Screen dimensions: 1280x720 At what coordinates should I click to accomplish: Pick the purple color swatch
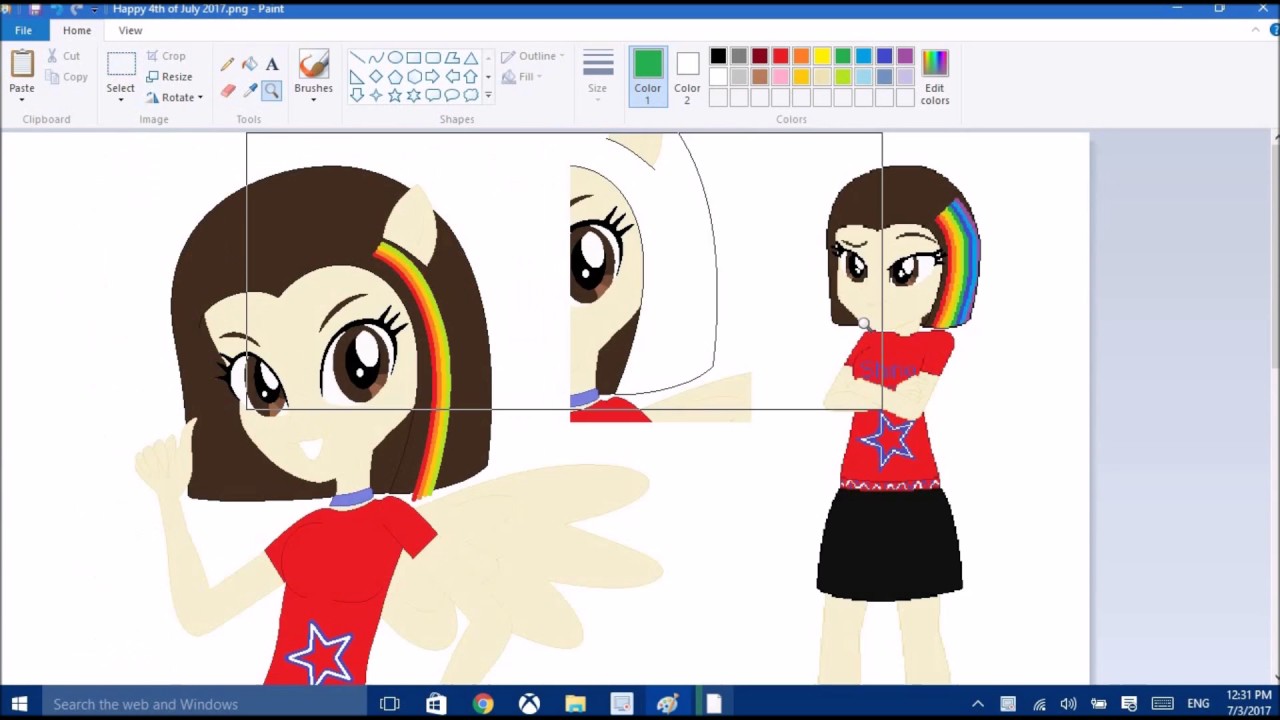[x=905, y=56]
